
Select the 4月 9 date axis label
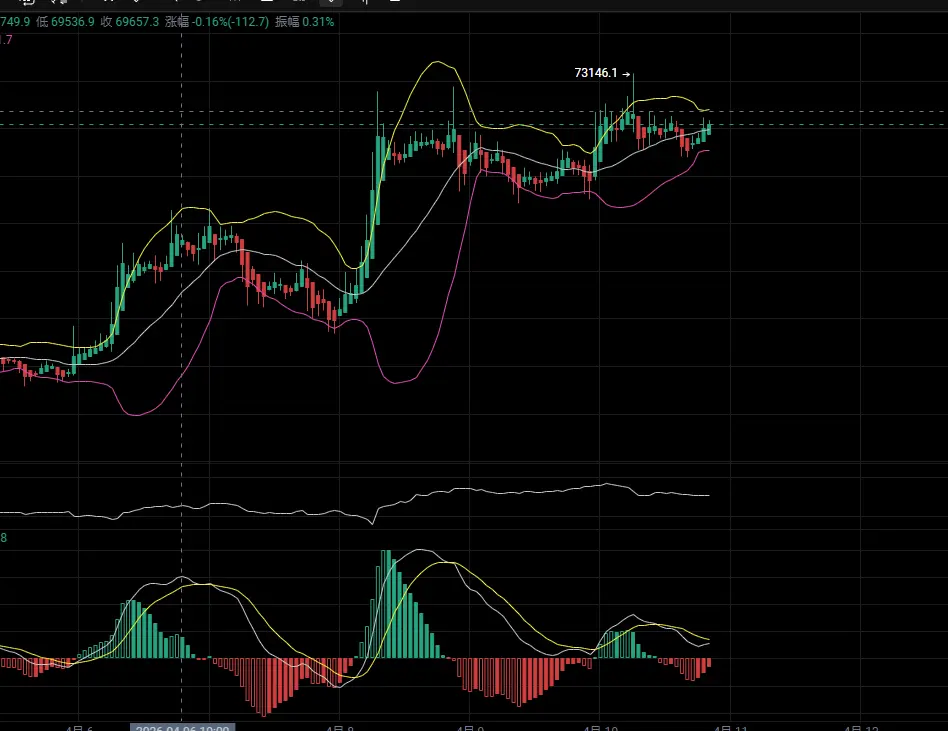coord(470,727)
